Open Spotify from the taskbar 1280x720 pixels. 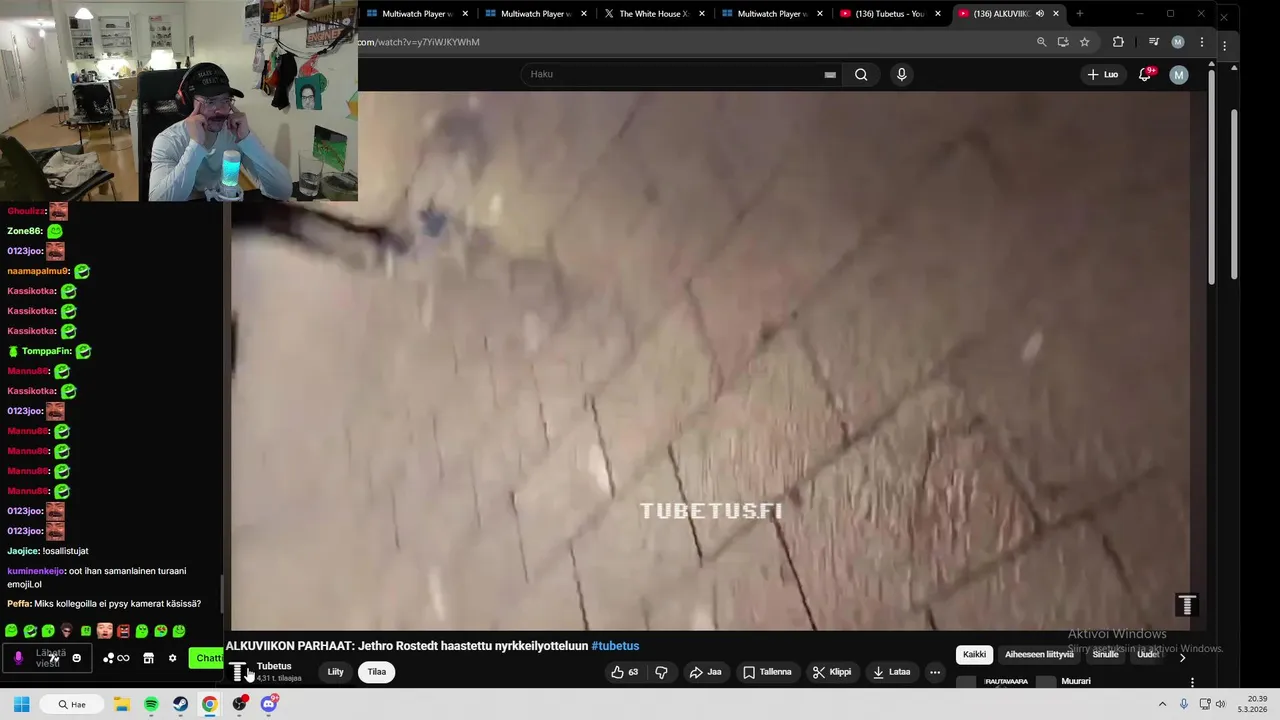(x=151, y=704)
